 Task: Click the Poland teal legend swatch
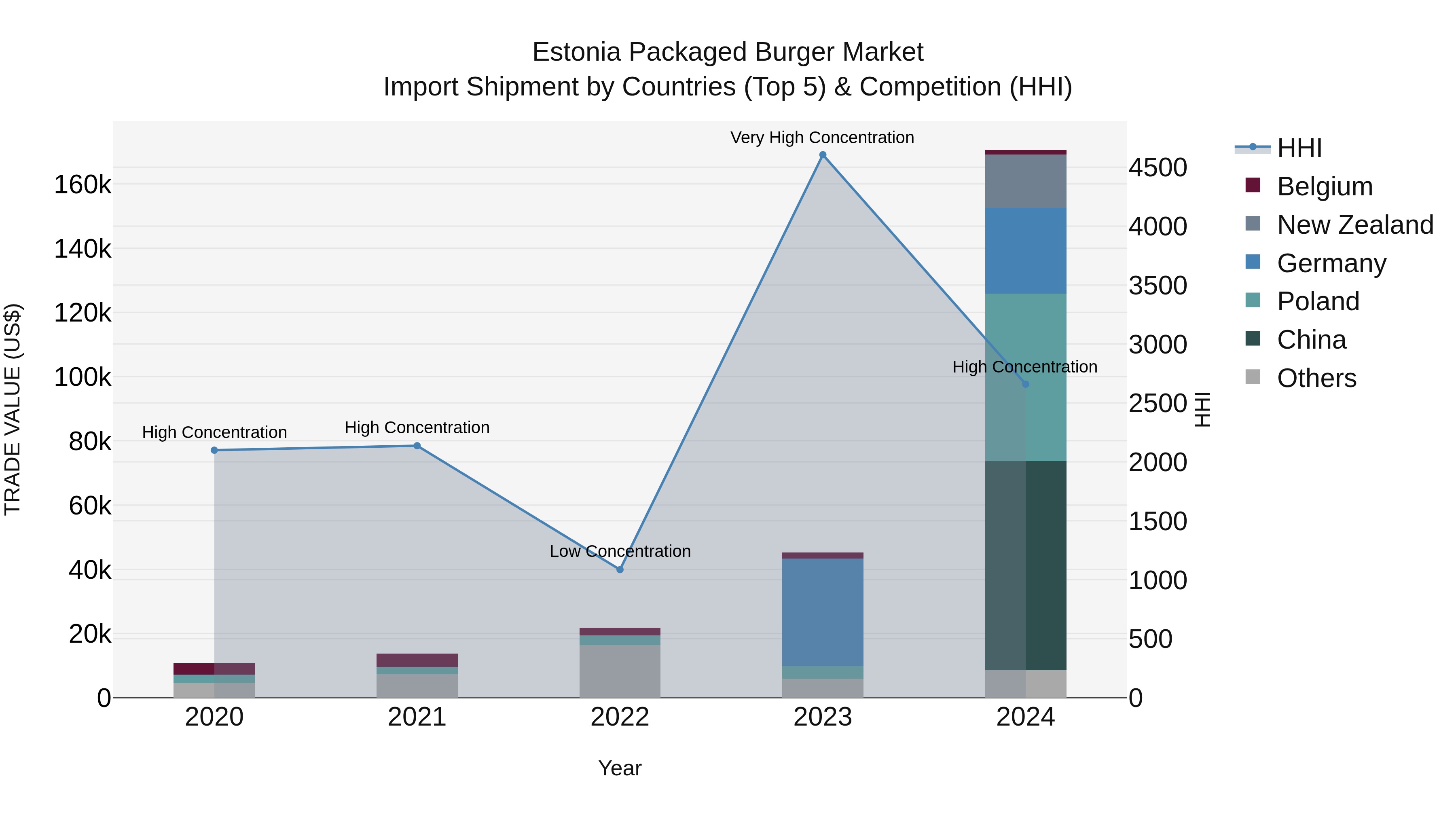pyautogui.click(x=1253, y=300)
